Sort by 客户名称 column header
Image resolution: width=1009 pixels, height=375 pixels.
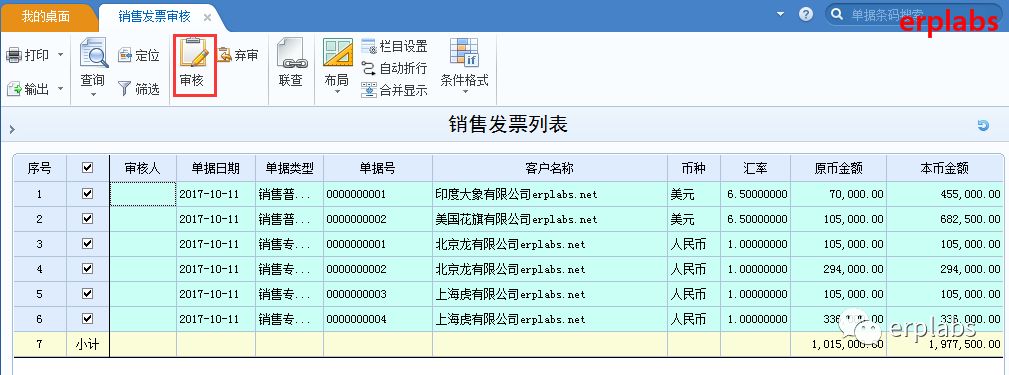pos(550,169)
